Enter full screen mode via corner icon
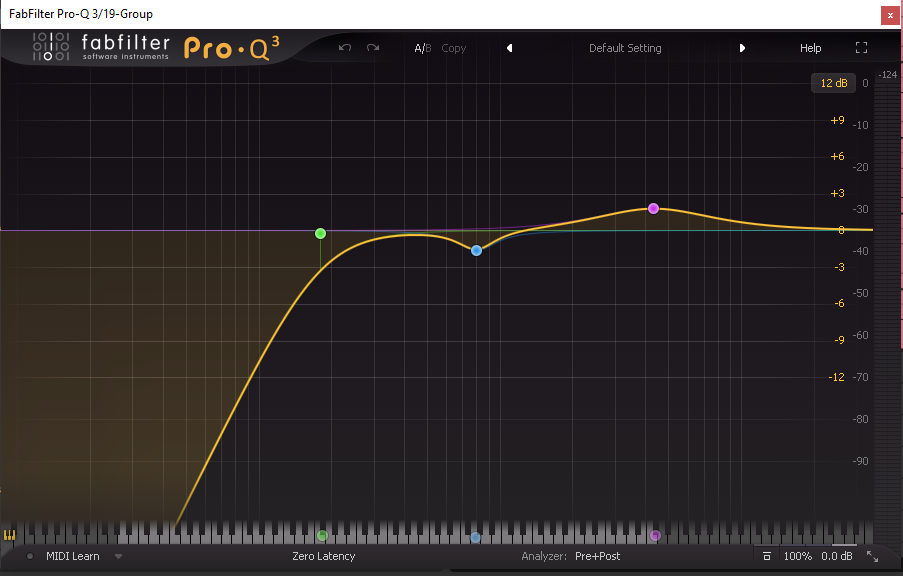 (861, 48)
